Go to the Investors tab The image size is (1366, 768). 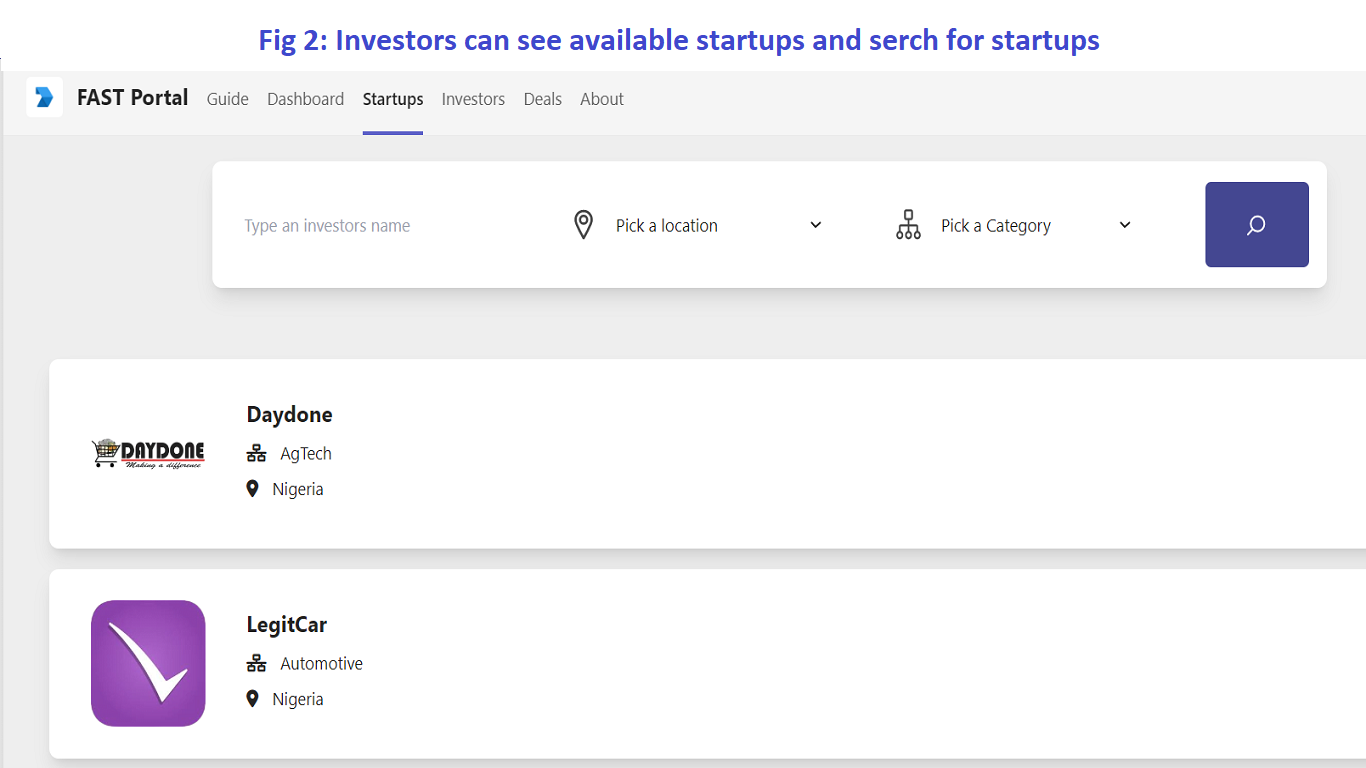point(473,99)
